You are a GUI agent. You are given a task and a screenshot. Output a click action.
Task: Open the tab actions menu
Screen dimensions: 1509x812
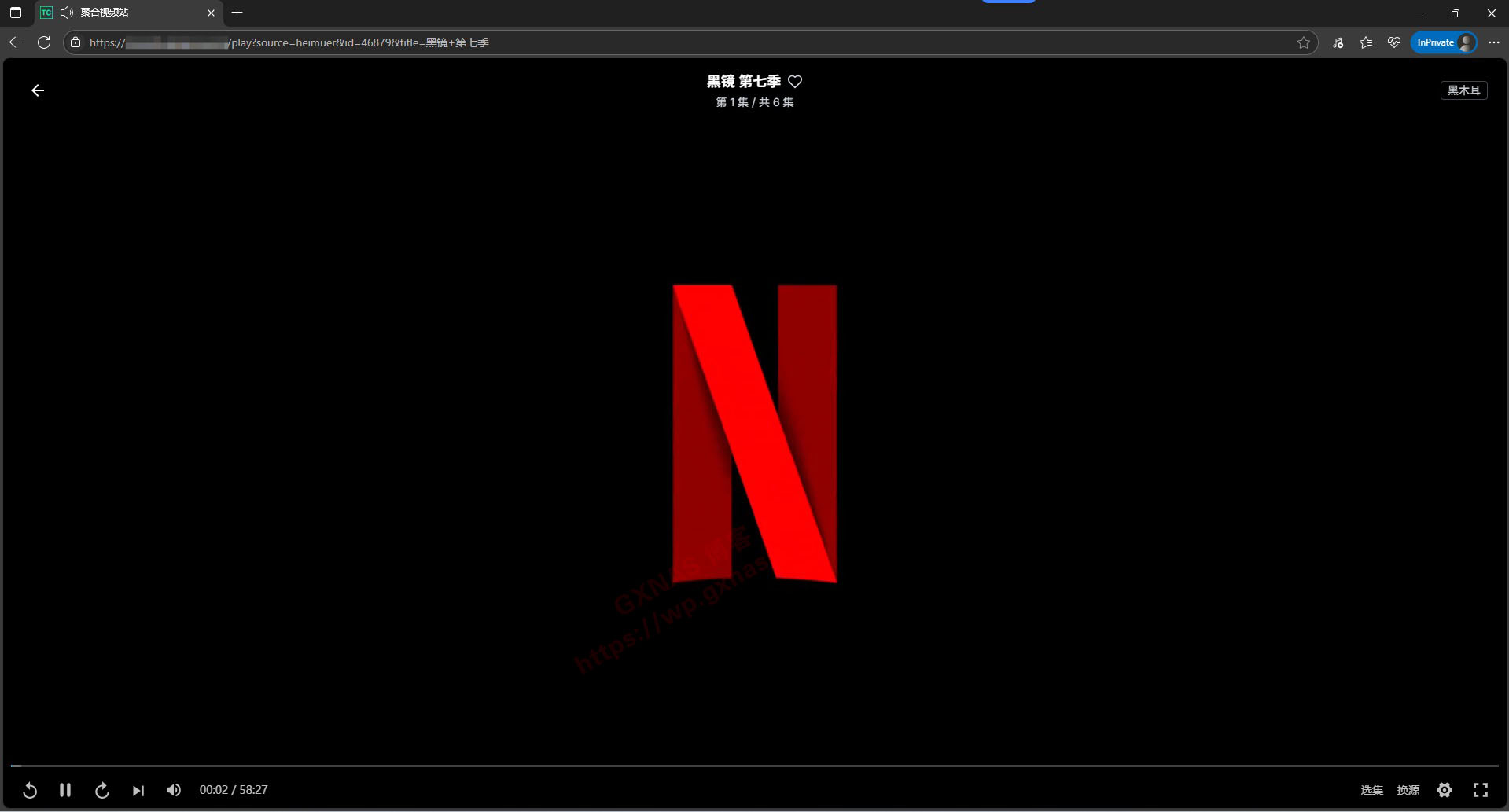tap(16, 13)
